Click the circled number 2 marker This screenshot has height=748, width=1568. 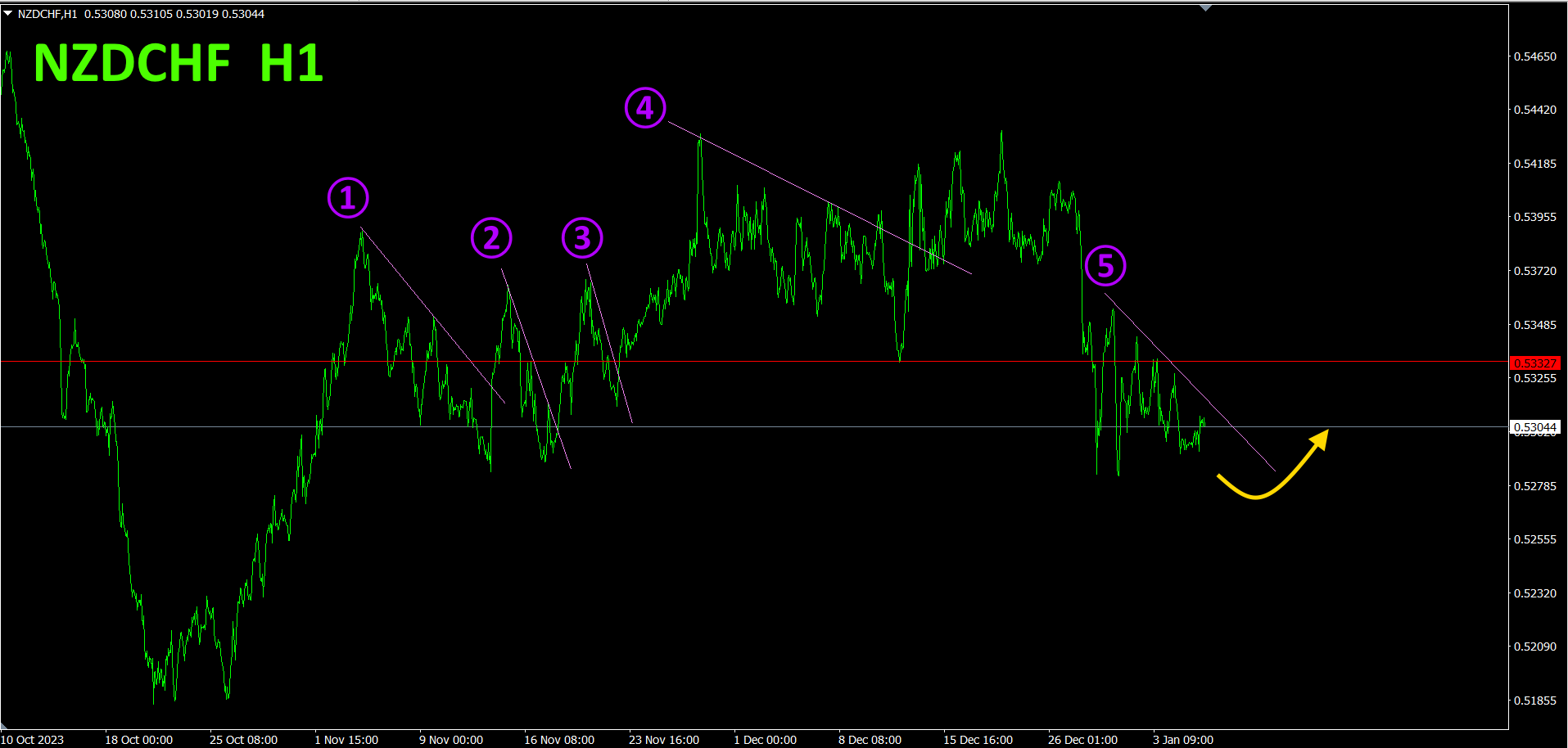491,238
